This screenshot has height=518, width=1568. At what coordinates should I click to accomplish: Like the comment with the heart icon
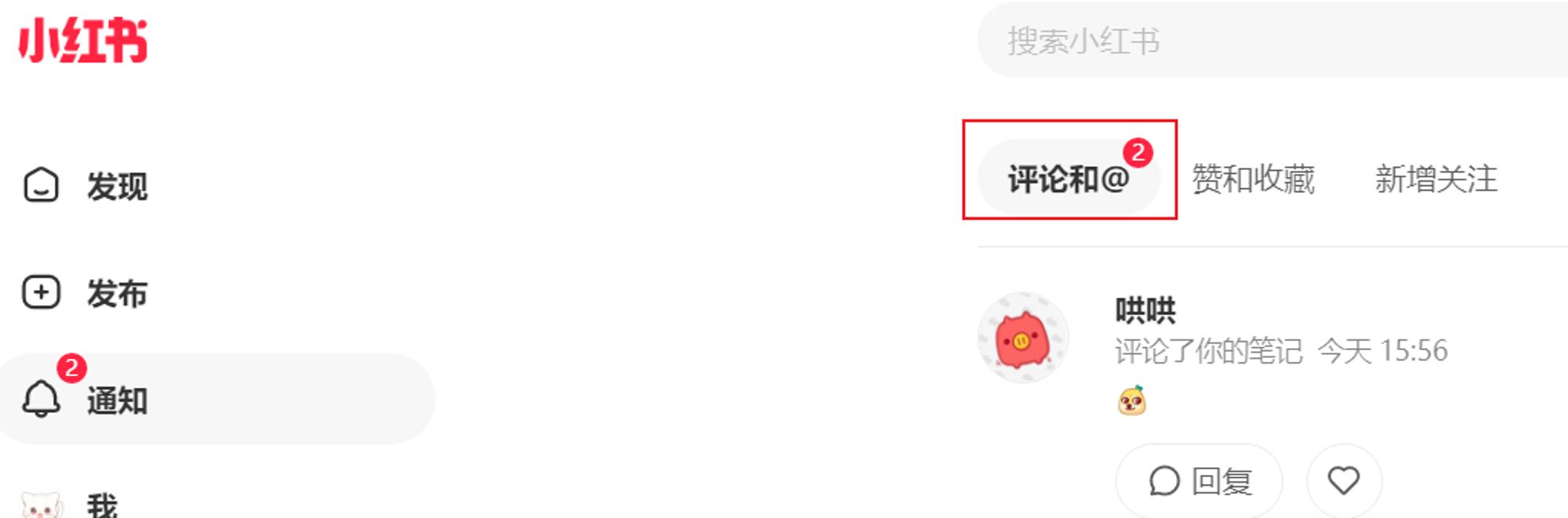point(1343,480)
